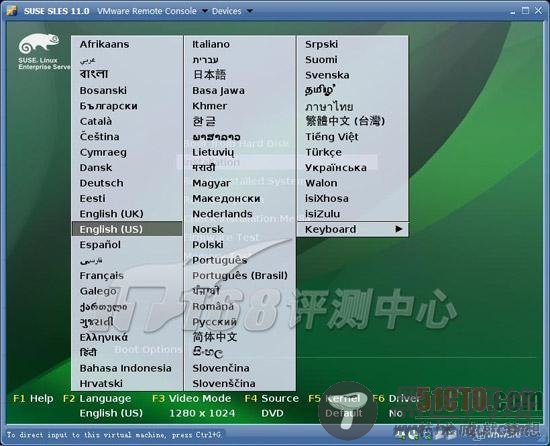Choose Khmer language
550x446 pixels.
pyautogui.click(x=209, y=106)
